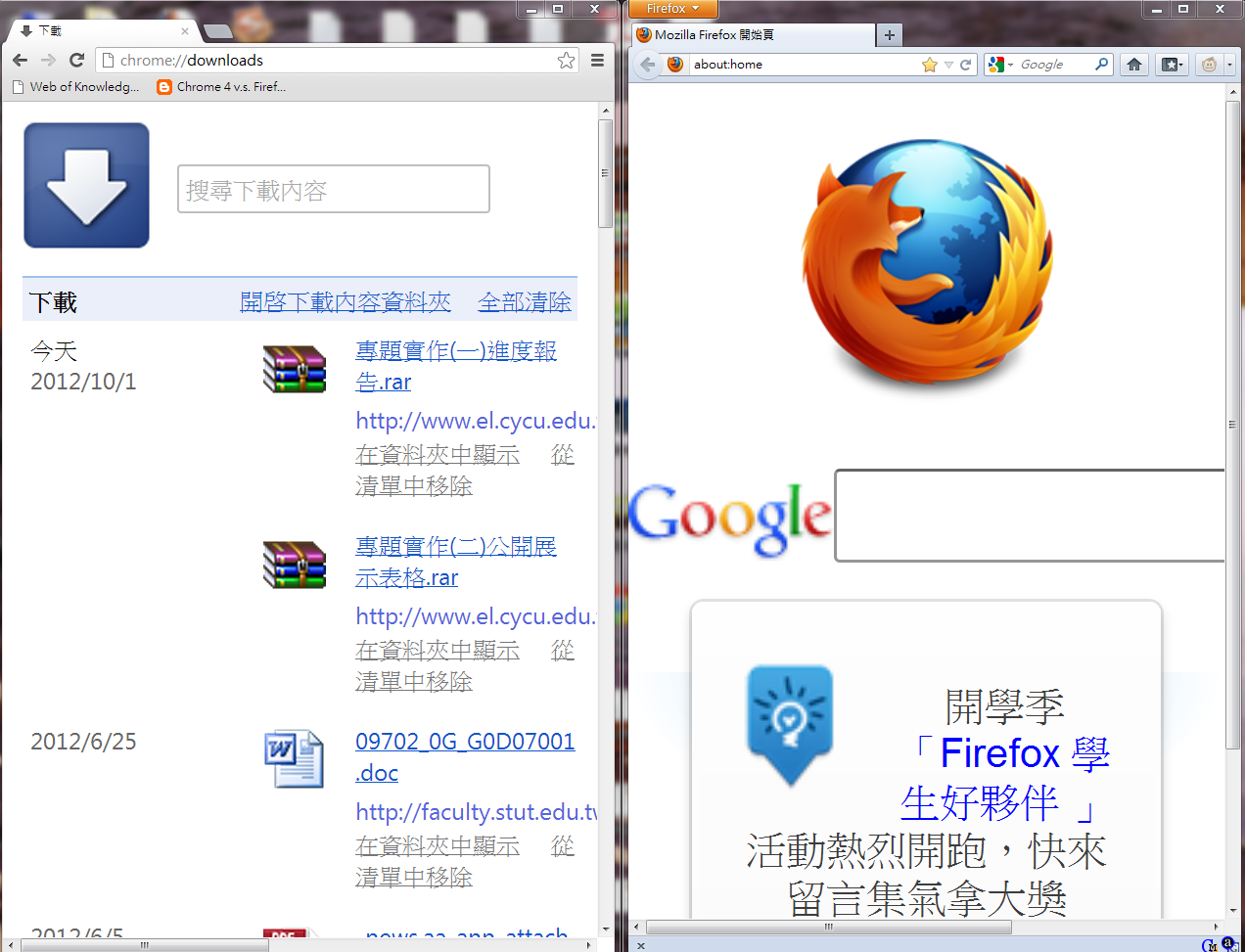Select Mozilla Firefox 開始頁 tab
Image resolution: width=1245 pixels, height=952 pixels.
coord(752,35)
